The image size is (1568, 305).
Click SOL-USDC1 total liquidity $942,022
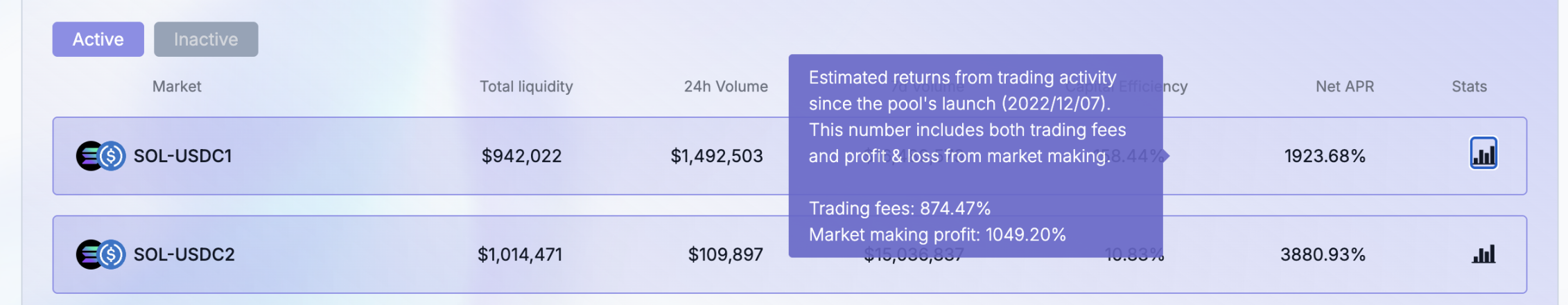pyautogui.click(x=521, y=156)
